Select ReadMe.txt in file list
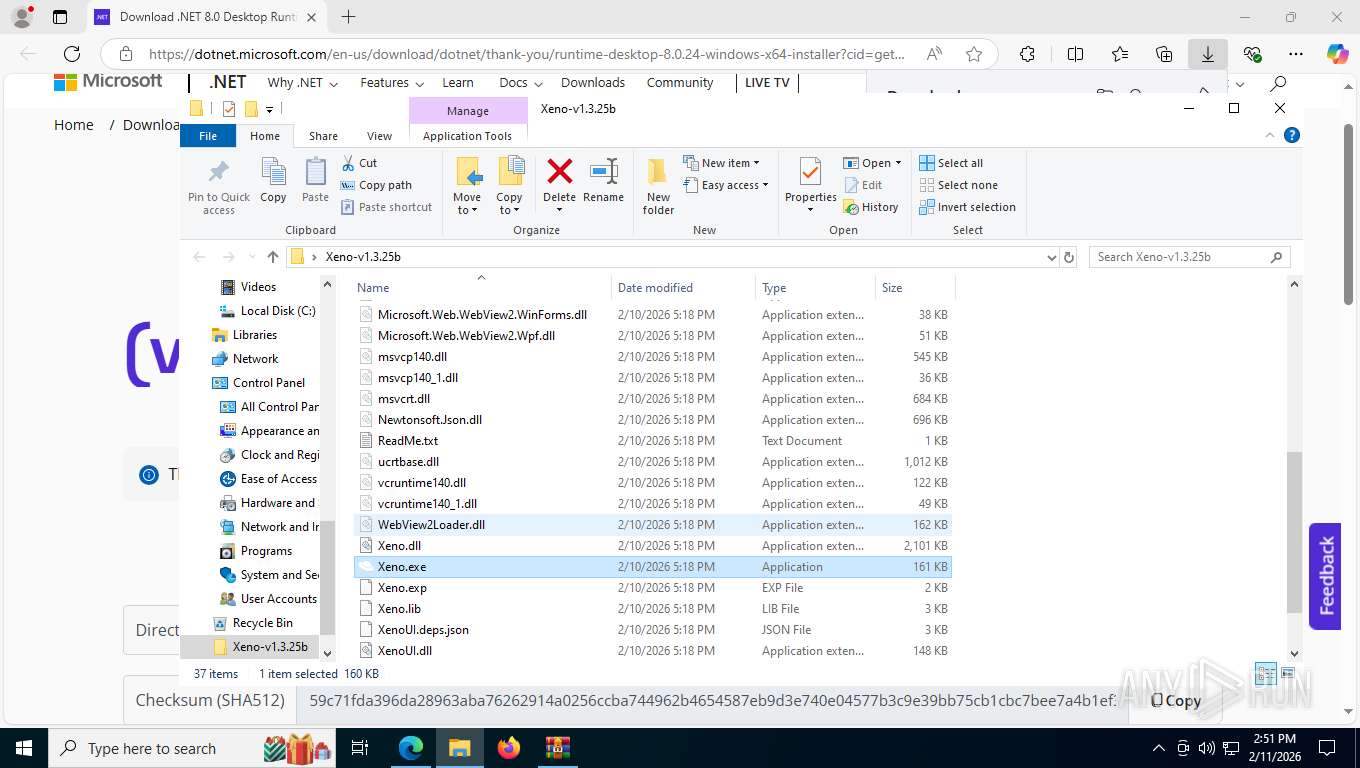The width and height of the screenshot is (1360, 768). [407, 441]
